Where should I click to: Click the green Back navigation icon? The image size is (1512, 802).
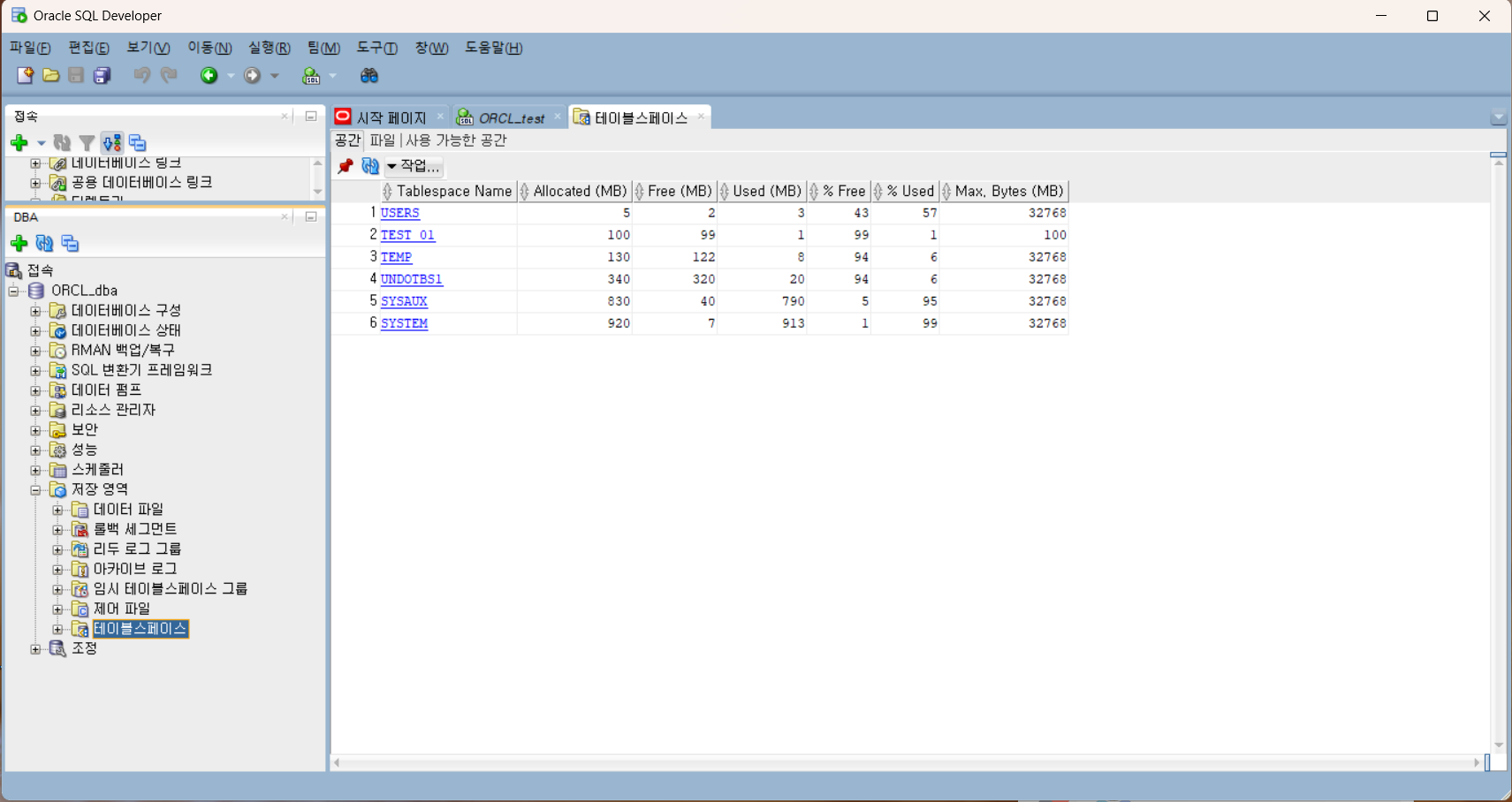point(209,76)
